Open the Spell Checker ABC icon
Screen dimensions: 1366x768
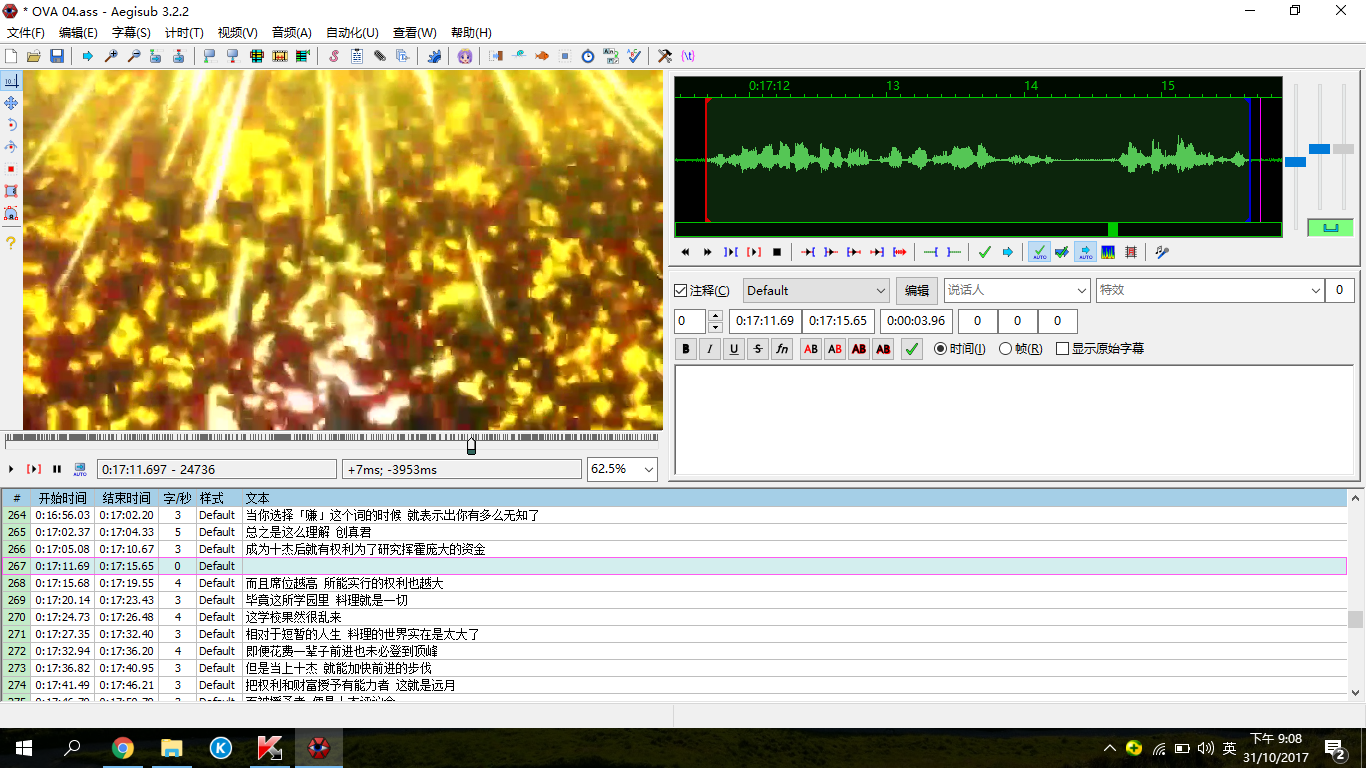[634, 56]
